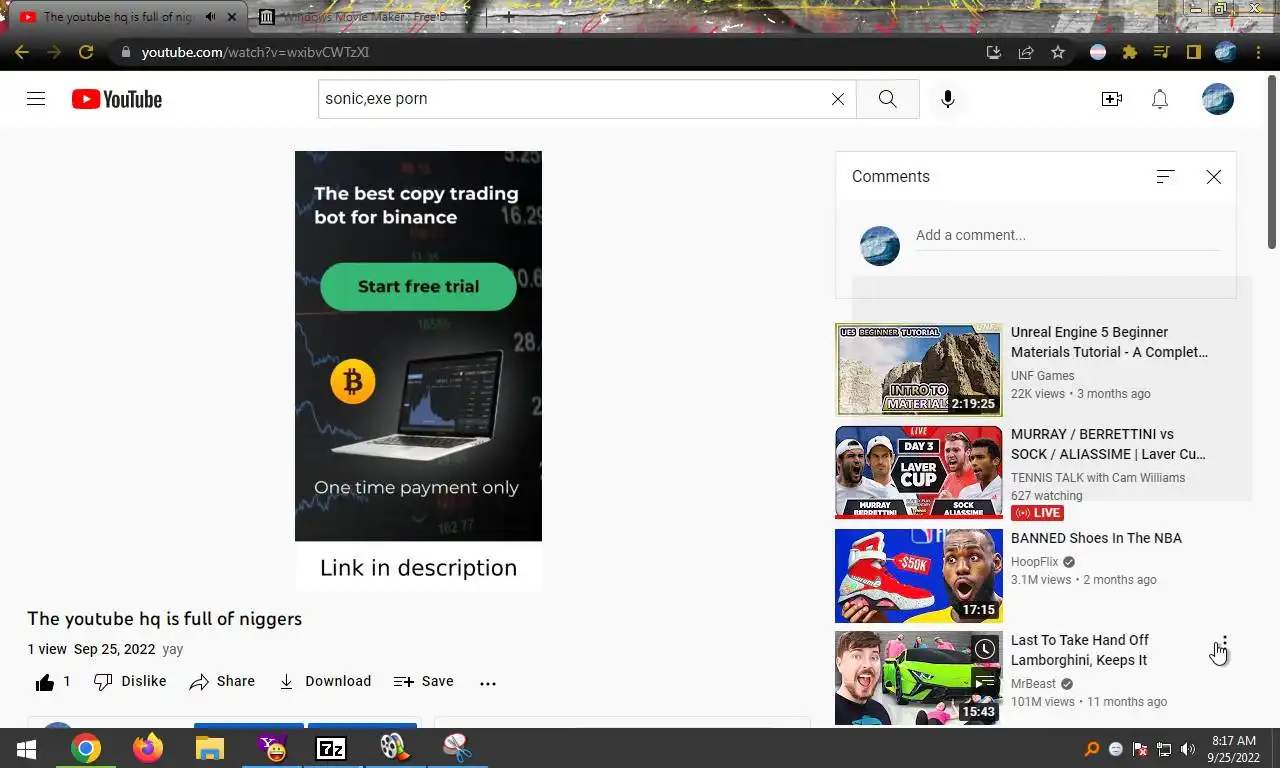Screen dimensions: 1280x768
Task: Visit the HoopFlix channel
Action: coord(1034,562)
